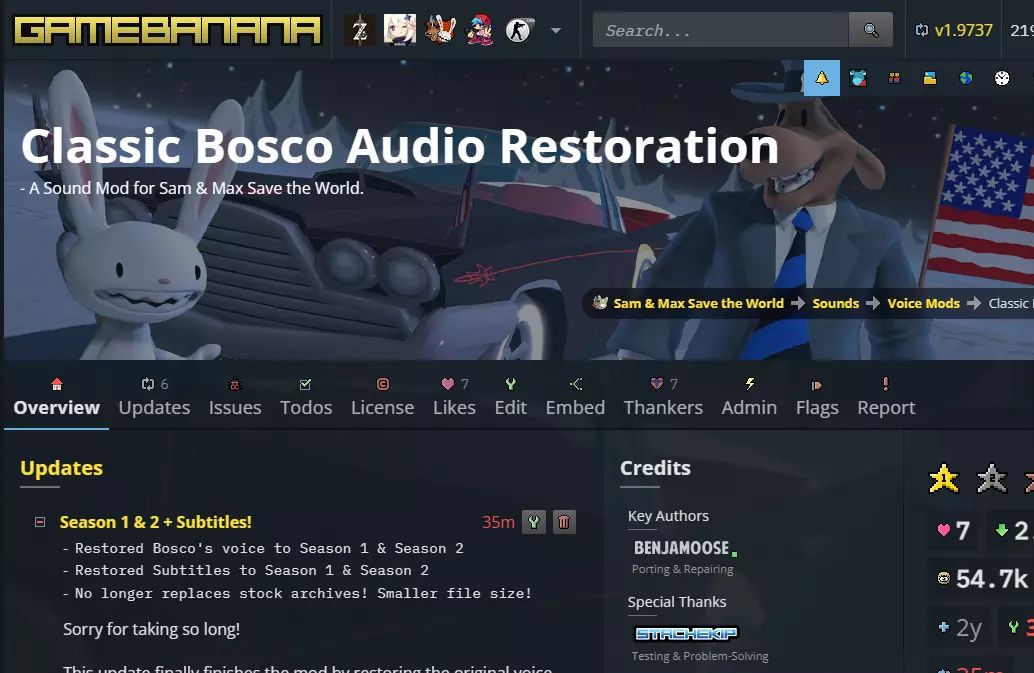The width and height of the screenshot is (1034, 673).
Task: Open the Embed tab
Action: pos(575,397)
